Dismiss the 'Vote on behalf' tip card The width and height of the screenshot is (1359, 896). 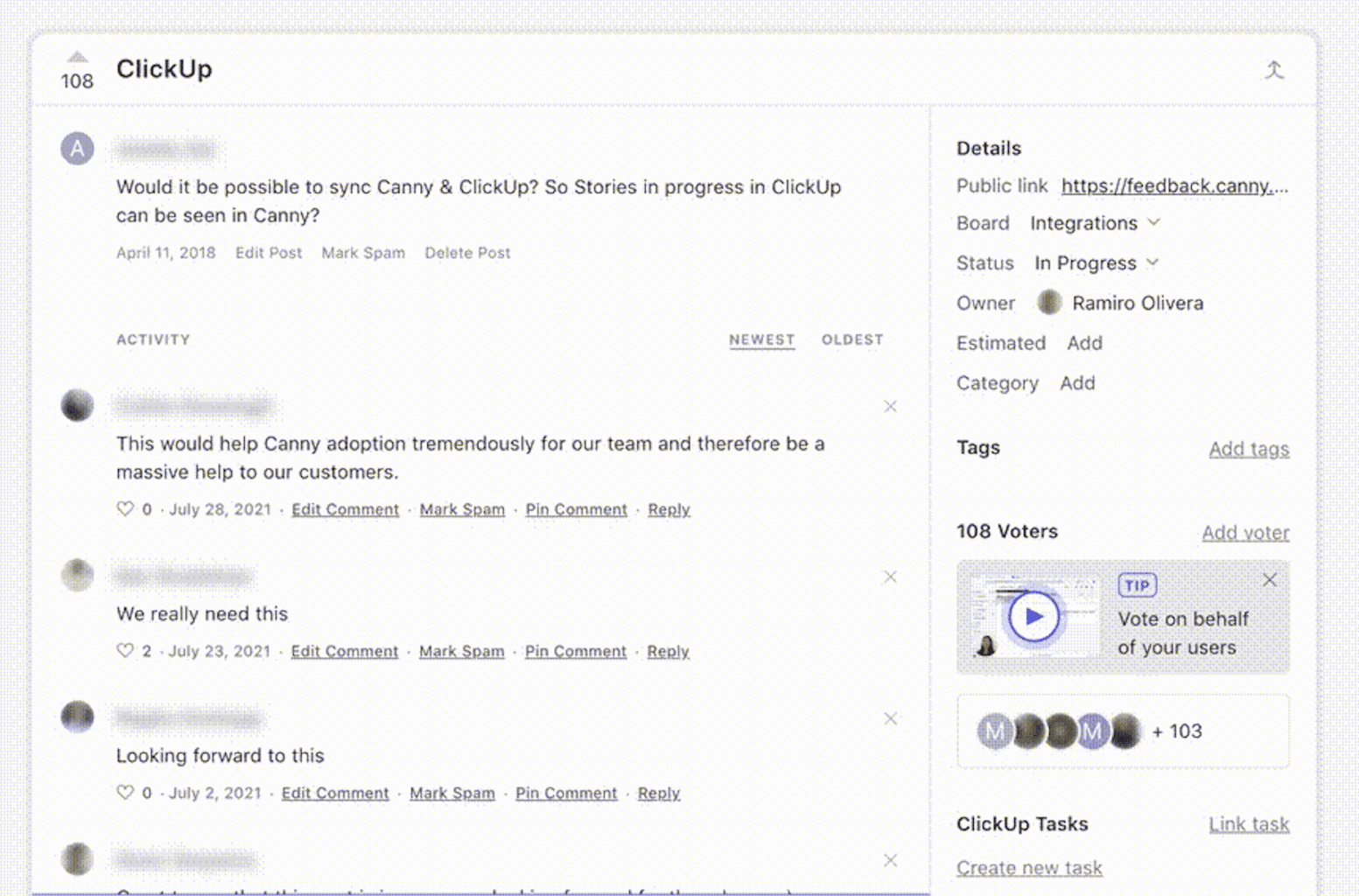pos(1270,579)
